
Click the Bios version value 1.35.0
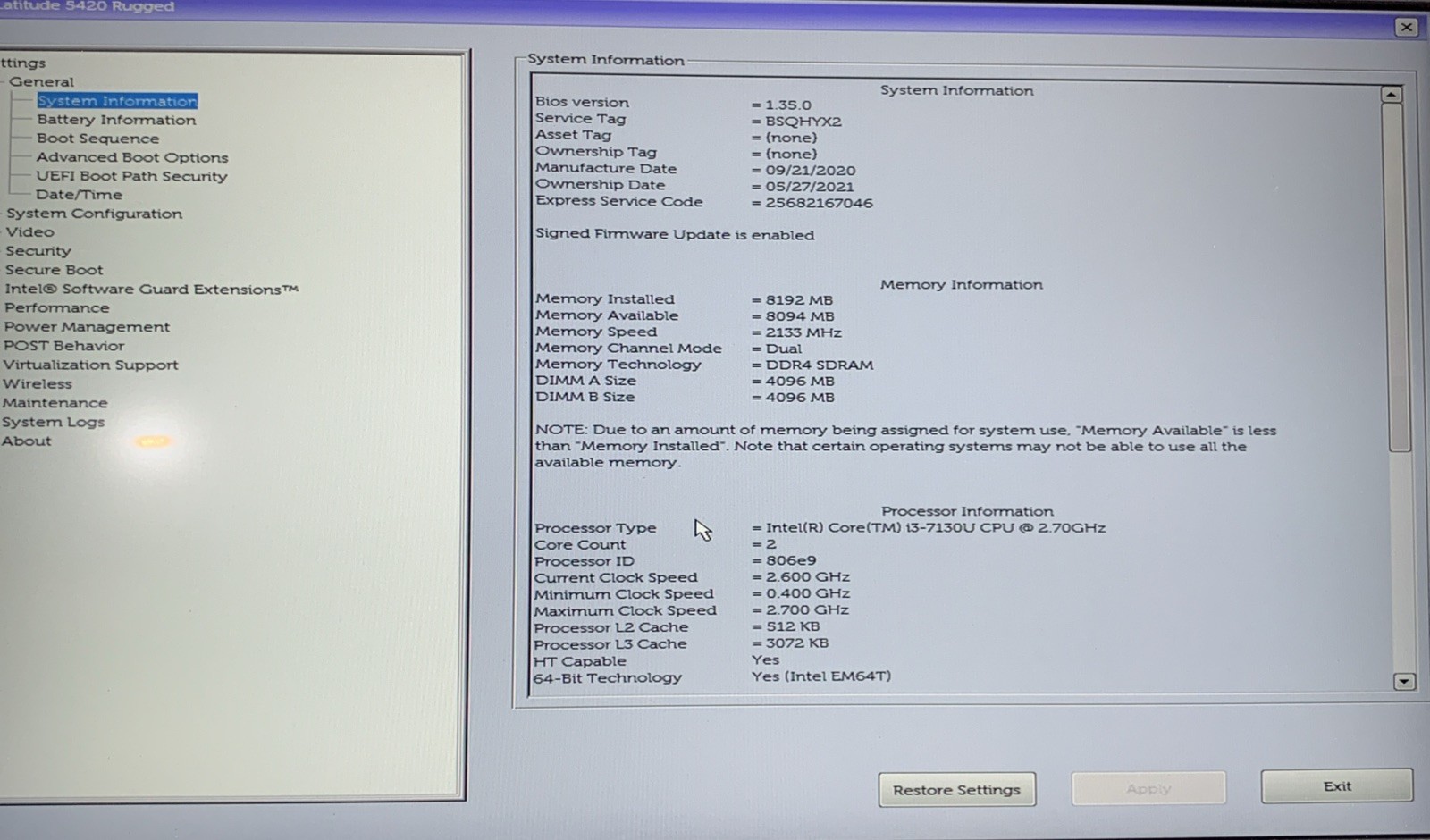click(788, 105)
